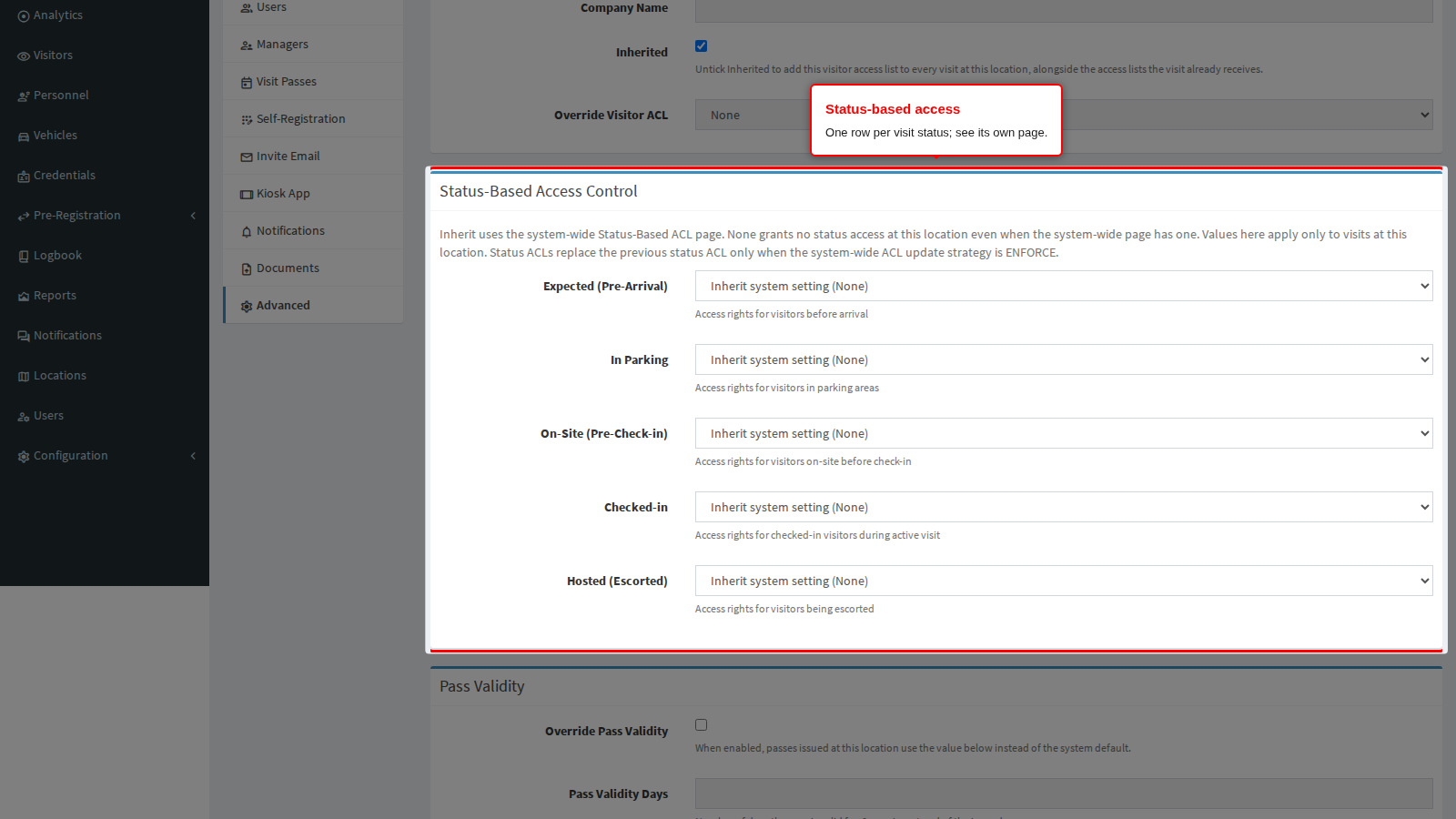Click the Personnel icon in main sidebar
1456x819 pixels.
coord(24,96)
